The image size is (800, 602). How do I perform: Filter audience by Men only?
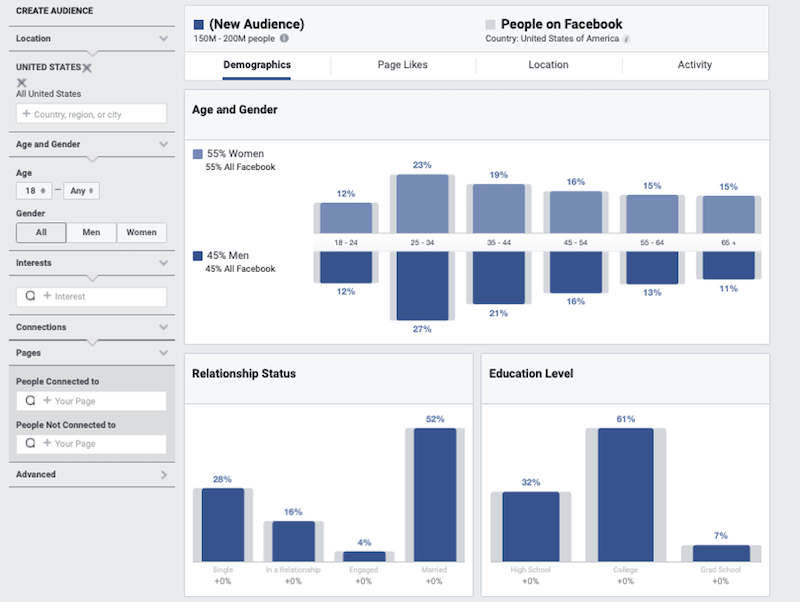pos(92,232)
